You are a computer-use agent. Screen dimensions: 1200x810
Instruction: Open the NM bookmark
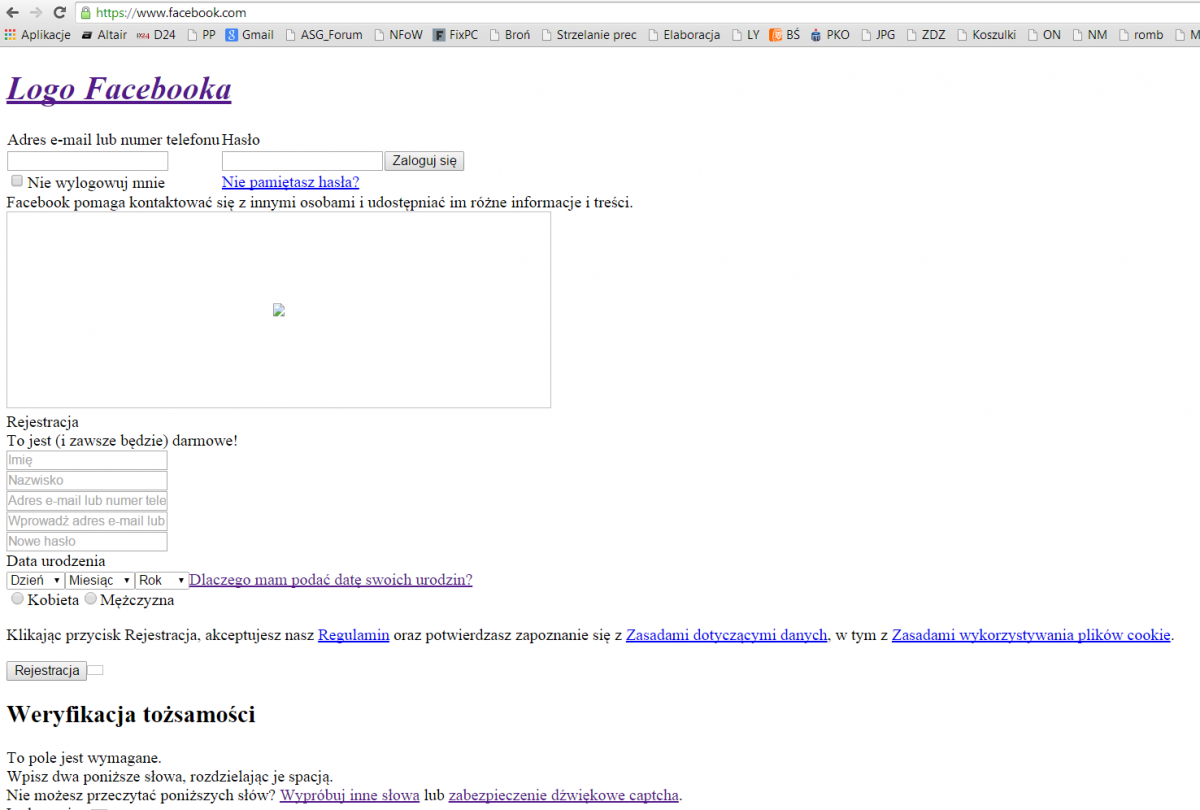1089,35
